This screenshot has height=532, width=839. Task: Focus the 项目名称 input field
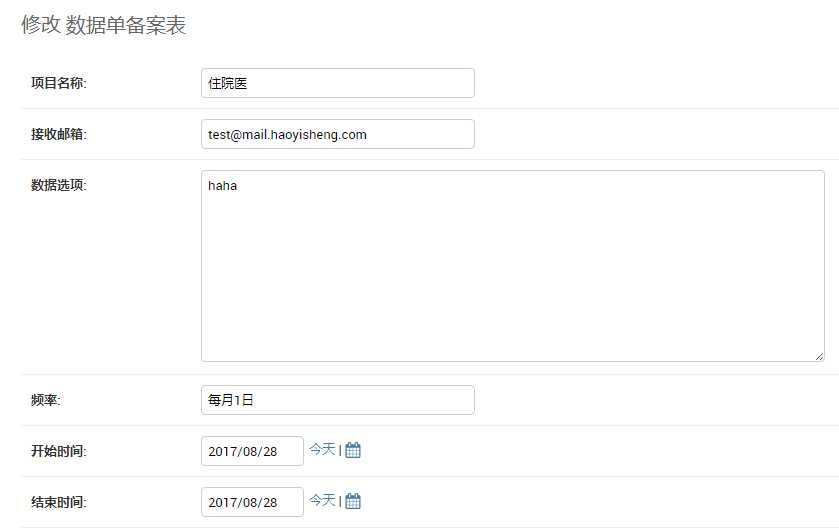[x=338, y=83]
